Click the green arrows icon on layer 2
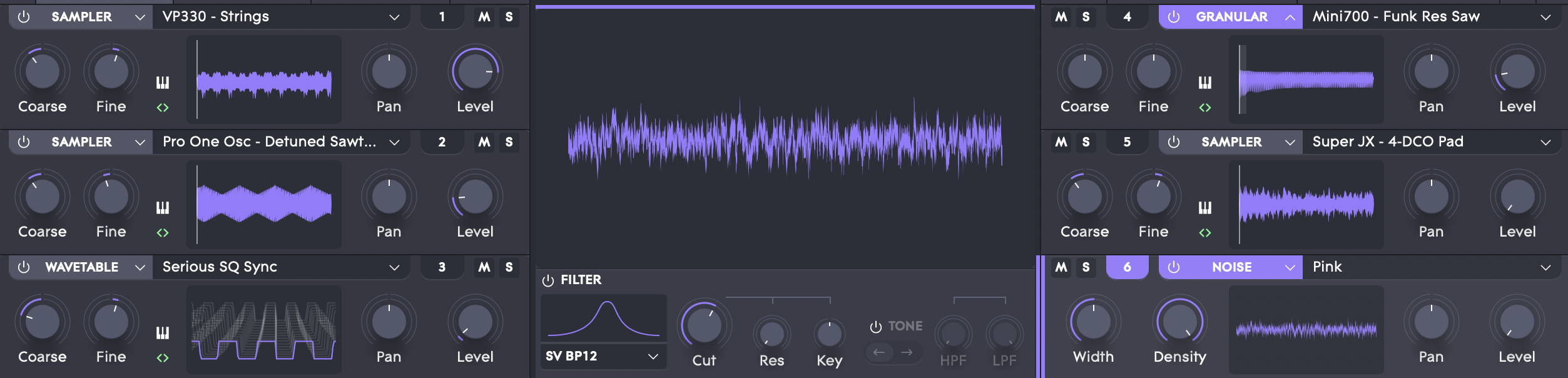 (x=163, y=233)
